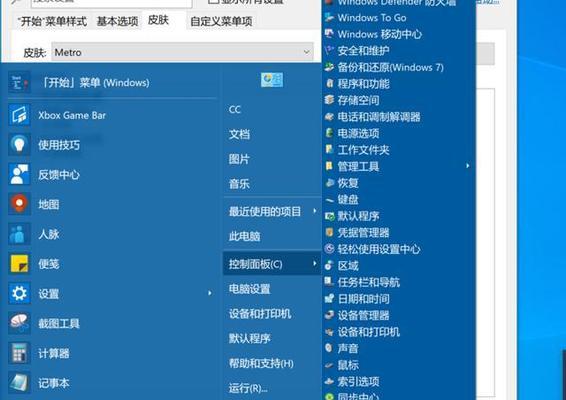This screenshot has width=566, height=400.
Task: Select 凭据管理器 in control panel list
Action: pos(363,232)
